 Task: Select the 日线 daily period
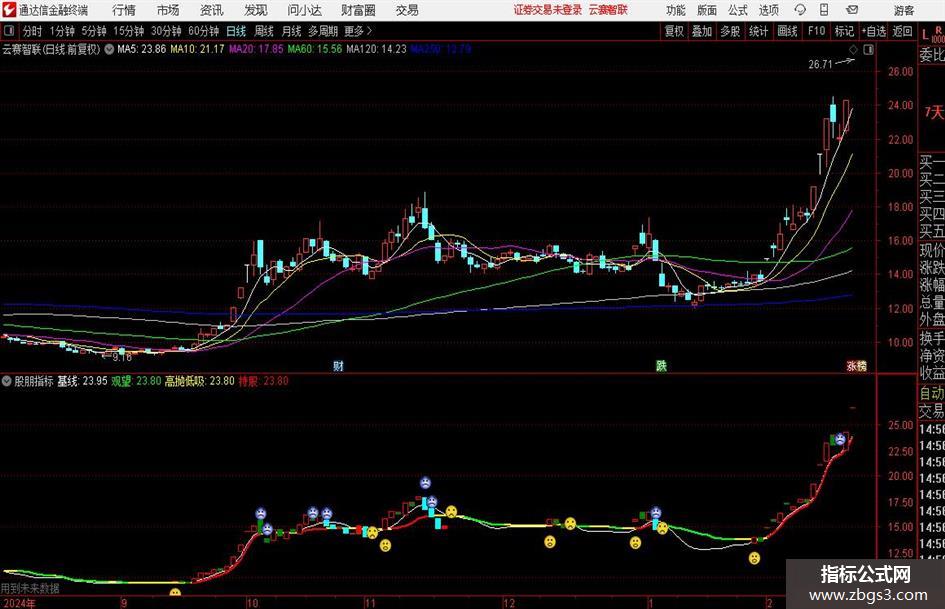point(236,31)
